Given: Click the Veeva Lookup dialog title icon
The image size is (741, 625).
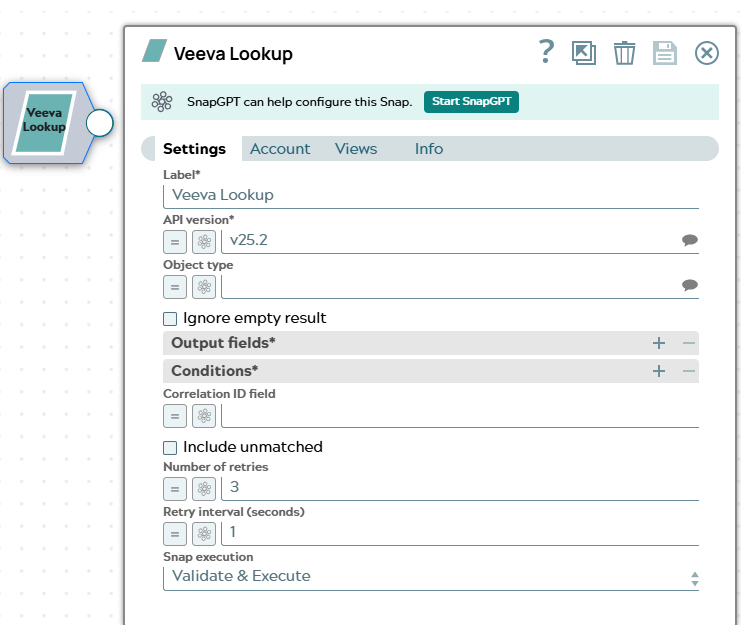Looking at the screenshot, I should coord(155,51).
